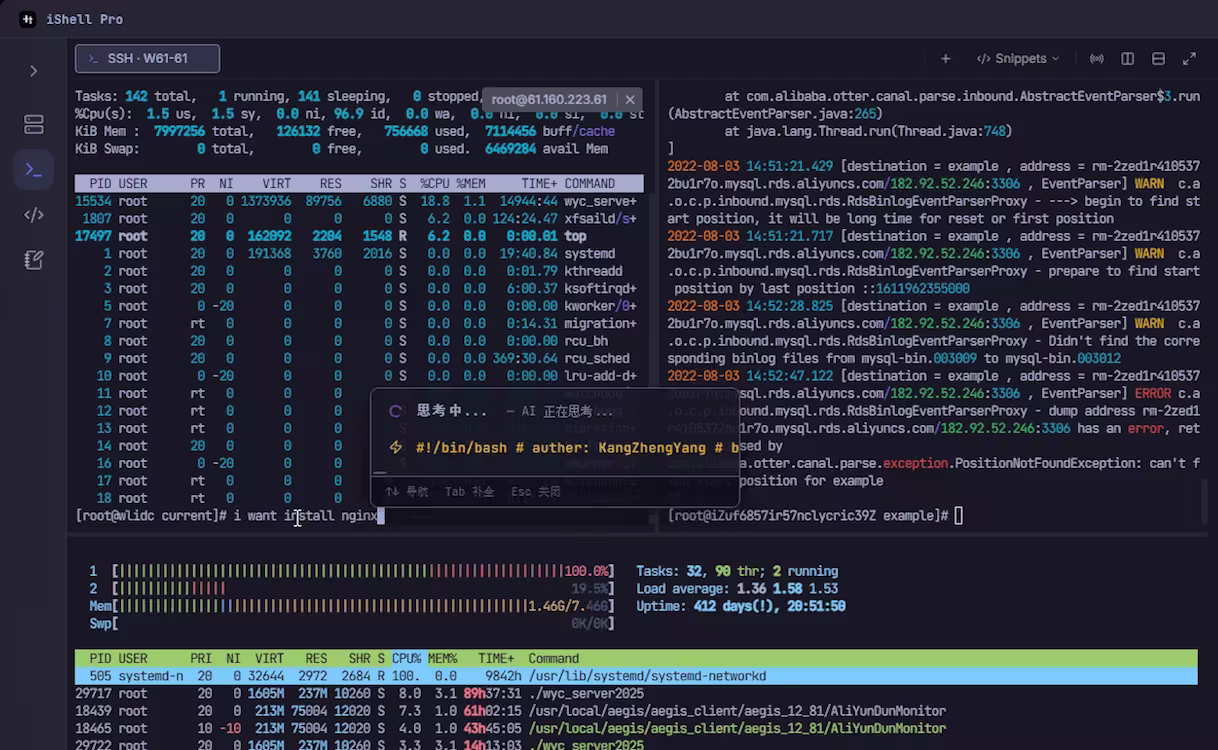This screenshot has width=1218, height=750.
Task: Click the iShell Pro app logo
Action: (27, 19)
